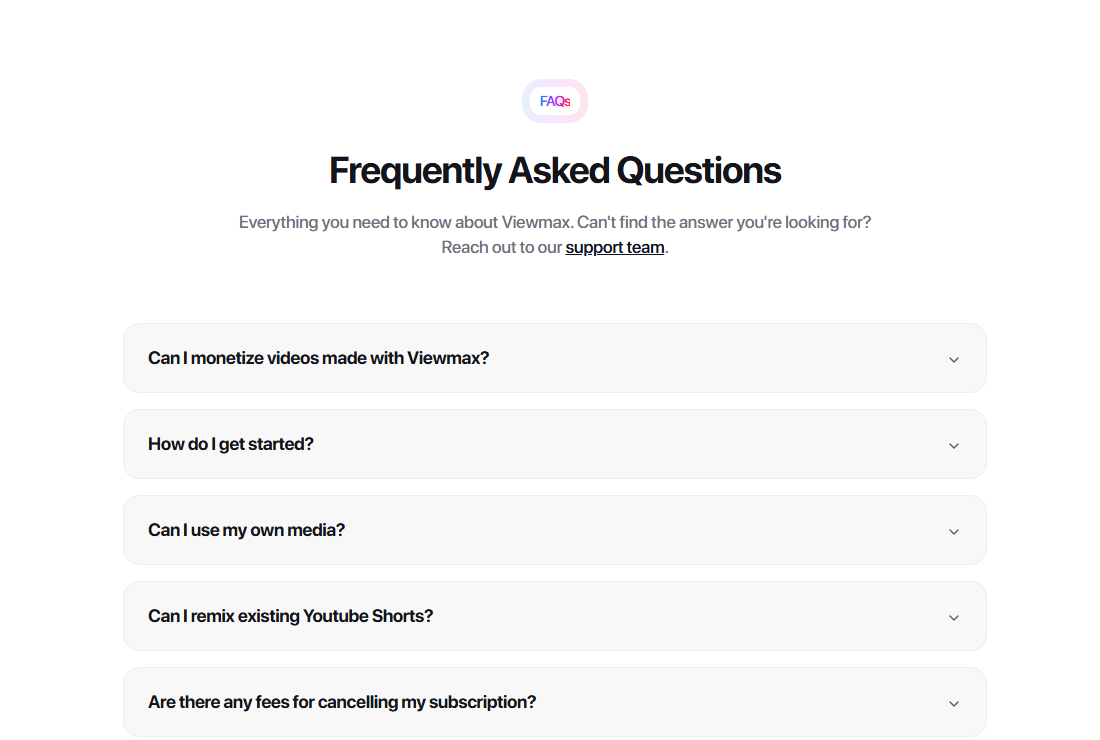This screenshot has width=1100, height=740.
Task: Click the chevron on the Youtube Shorts remix question
Action: 954,617
